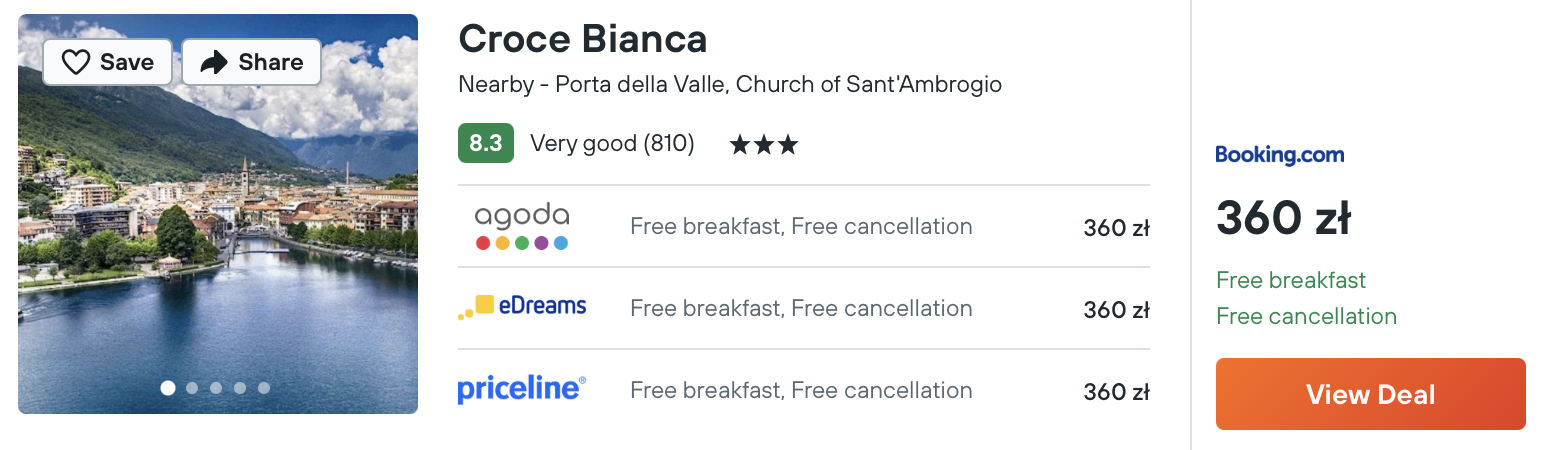
Task: Open the eDreams 360 zł price
Action: pos(1117,310)
